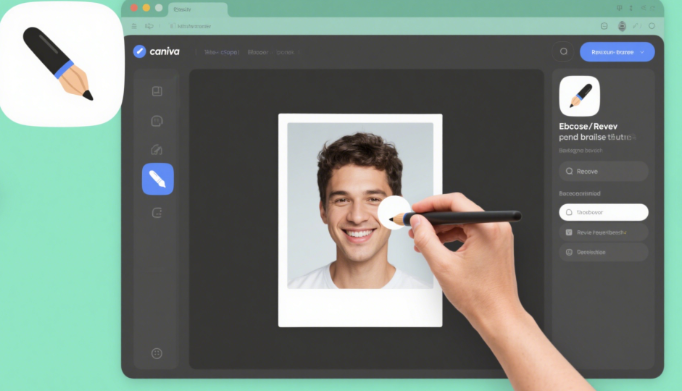Click the square icon beside Revie heuerbech
The height and width of the screenshot is (391, 682).
pyautogui.click(x=569, y=232)
